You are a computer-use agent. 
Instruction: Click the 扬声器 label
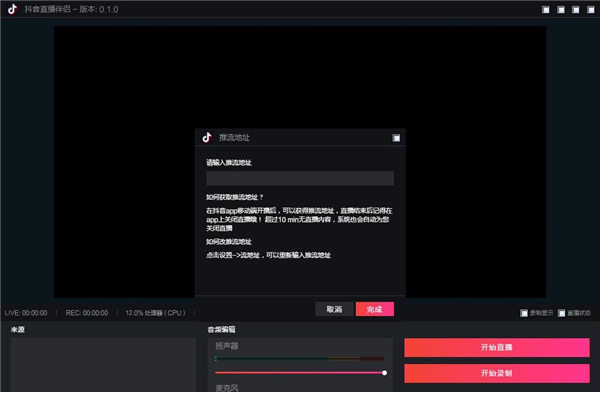coord(227,346)
